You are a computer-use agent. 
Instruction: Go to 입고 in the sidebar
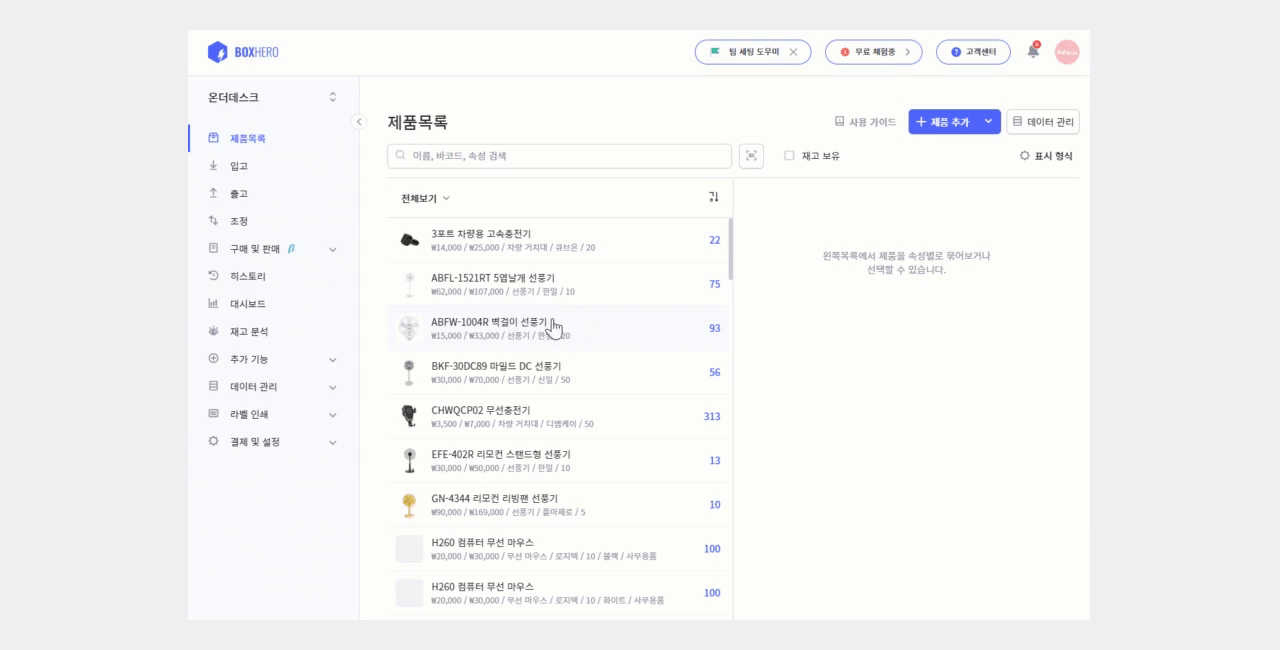tap(239, 166)
